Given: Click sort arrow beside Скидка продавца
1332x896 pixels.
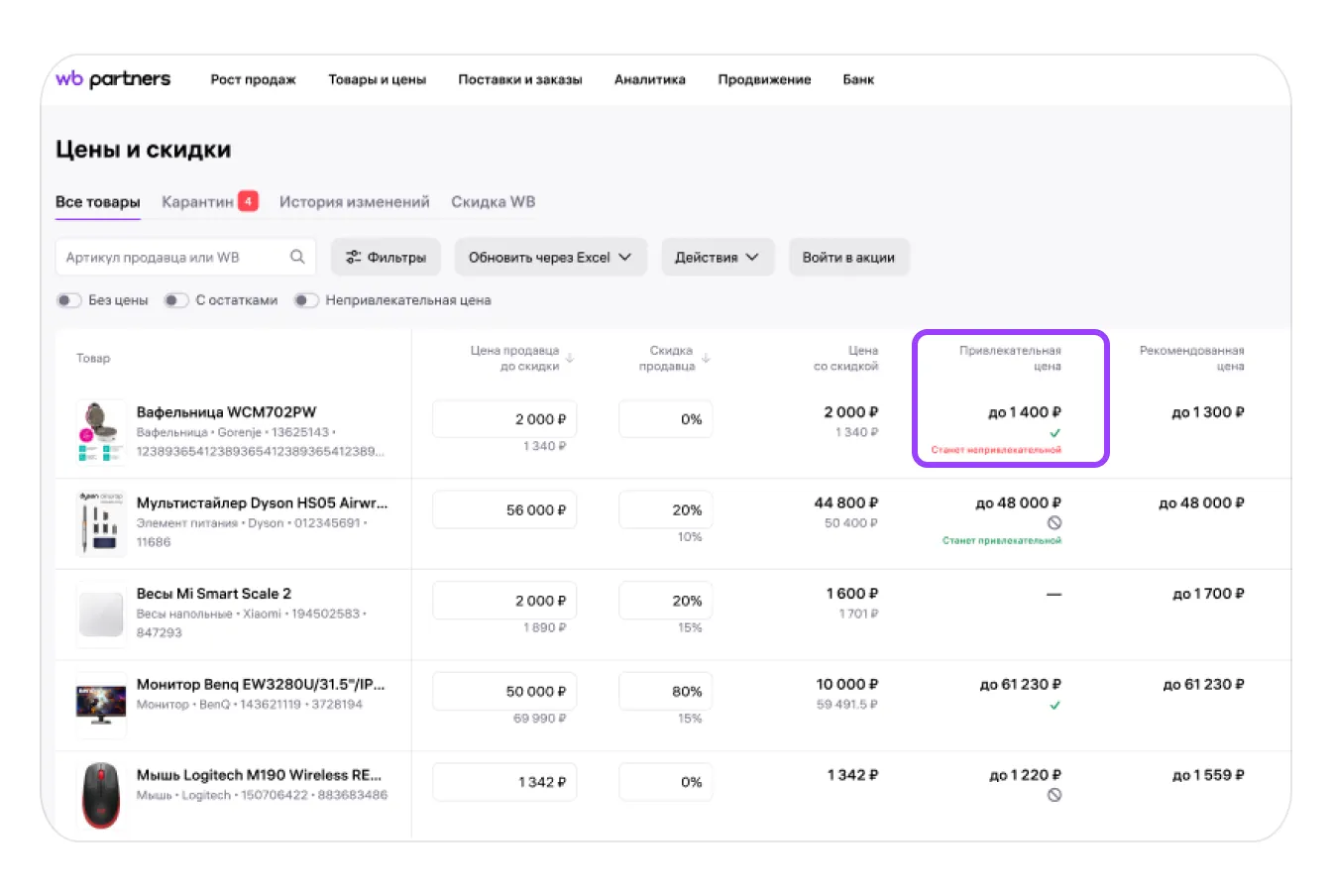Looking at the screenshot, I should click(x=706, y=358).
